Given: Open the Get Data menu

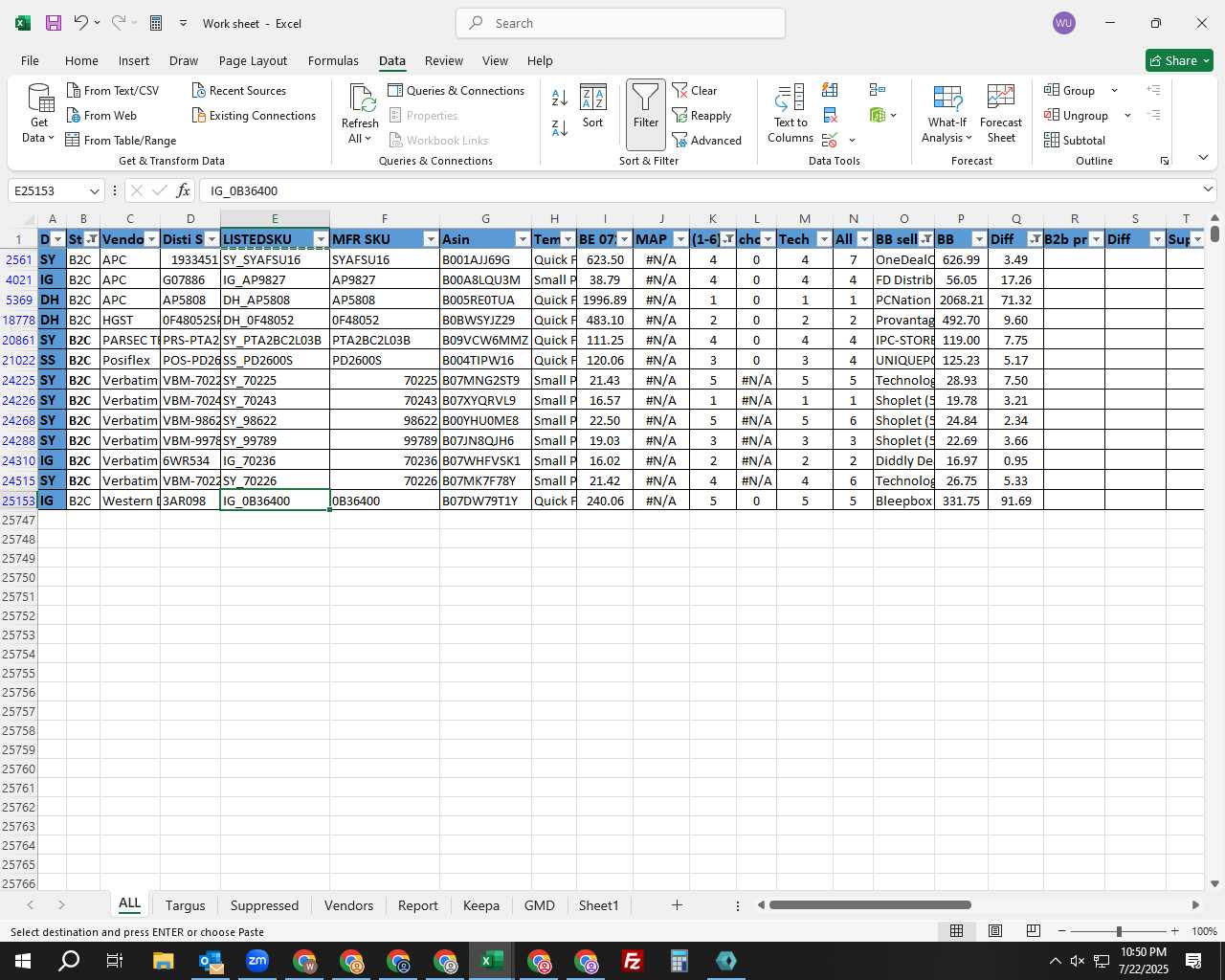Looking at the screenshot, I should tap(39, 114).
